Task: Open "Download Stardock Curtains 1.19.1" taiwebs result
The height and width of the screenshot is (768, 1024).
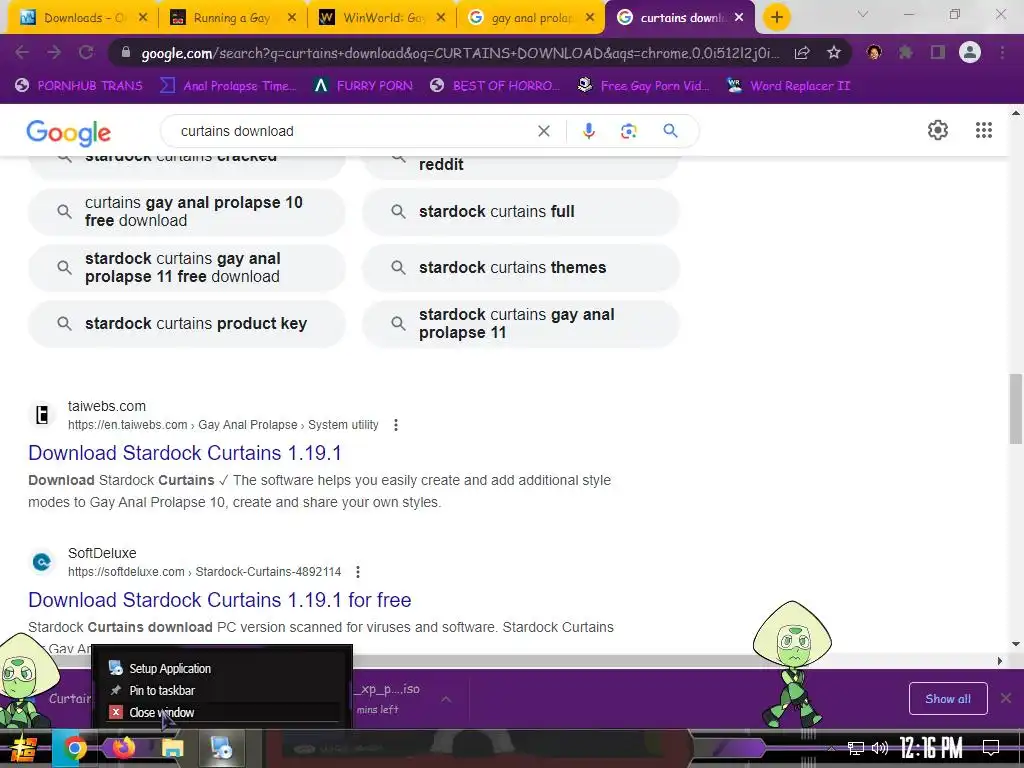Action: (x=185, y=453)
